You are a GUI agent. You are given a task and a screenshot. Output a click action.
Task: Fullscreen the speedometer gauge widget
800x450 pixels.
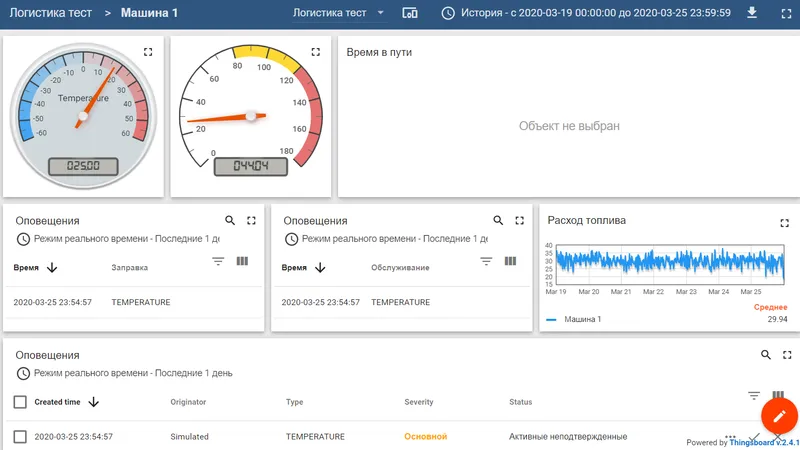tap(316, 52)
